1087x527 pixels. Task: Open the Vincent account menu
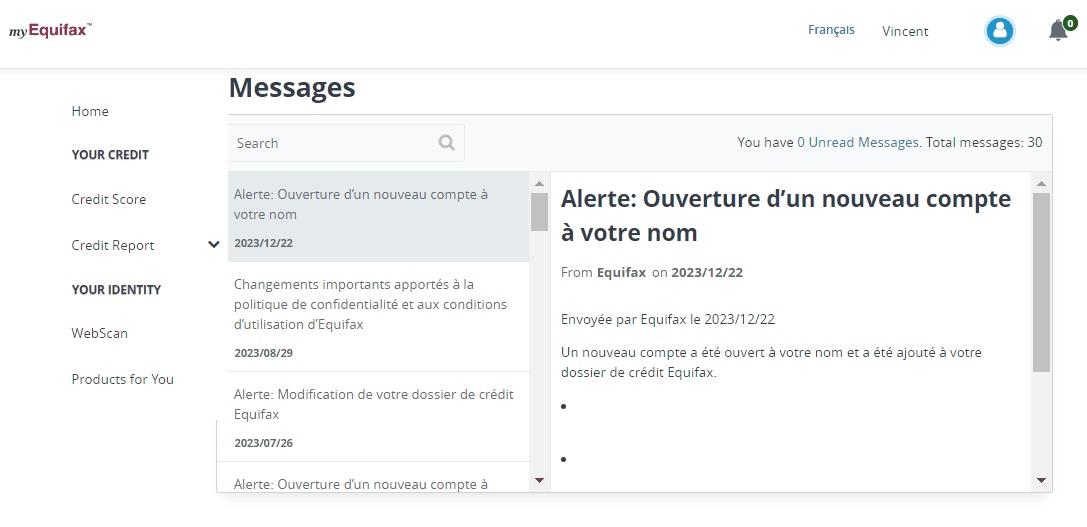click(905, 31)
